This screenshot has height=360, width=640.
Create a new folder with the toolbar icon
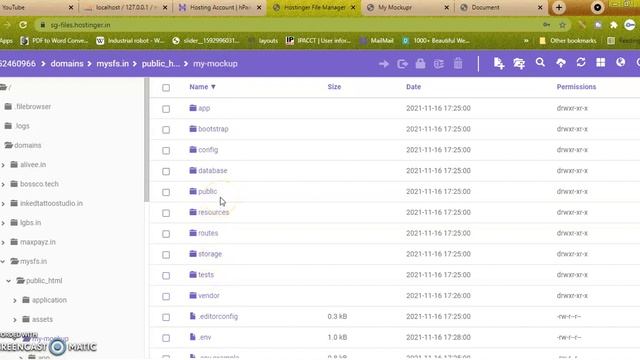click(519, 63)
